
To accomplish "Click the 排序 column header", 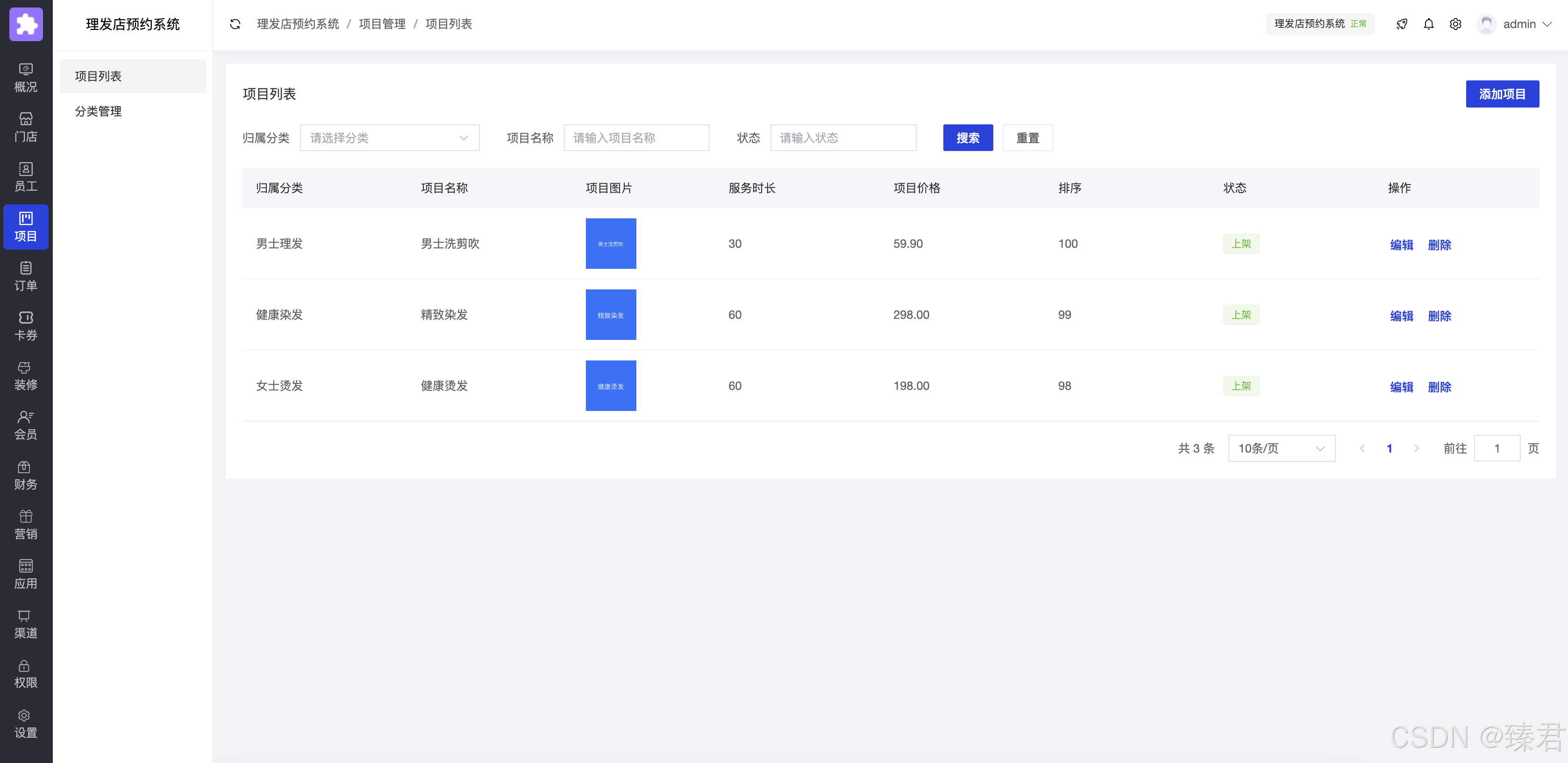I will click(x=1069, y=188).
